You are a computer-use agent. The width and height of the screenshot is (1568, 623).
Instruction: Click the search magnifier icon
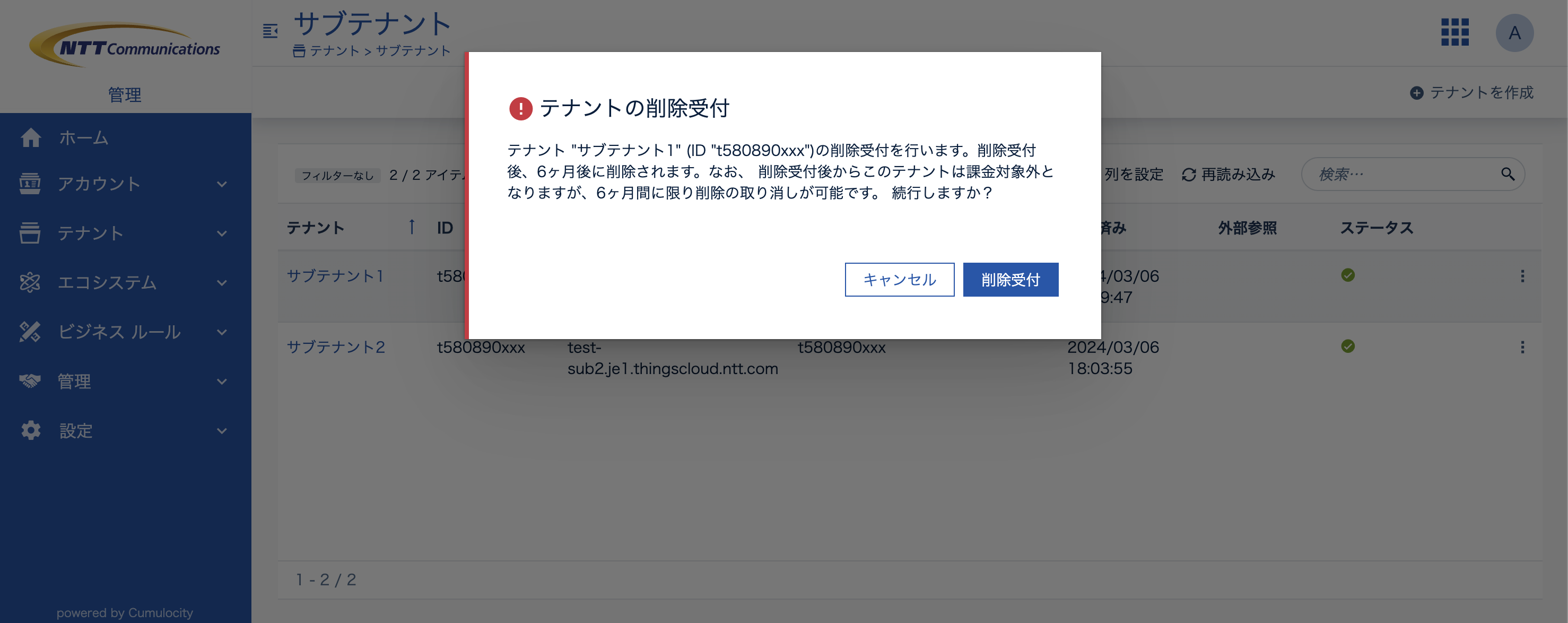[1508, 174]
